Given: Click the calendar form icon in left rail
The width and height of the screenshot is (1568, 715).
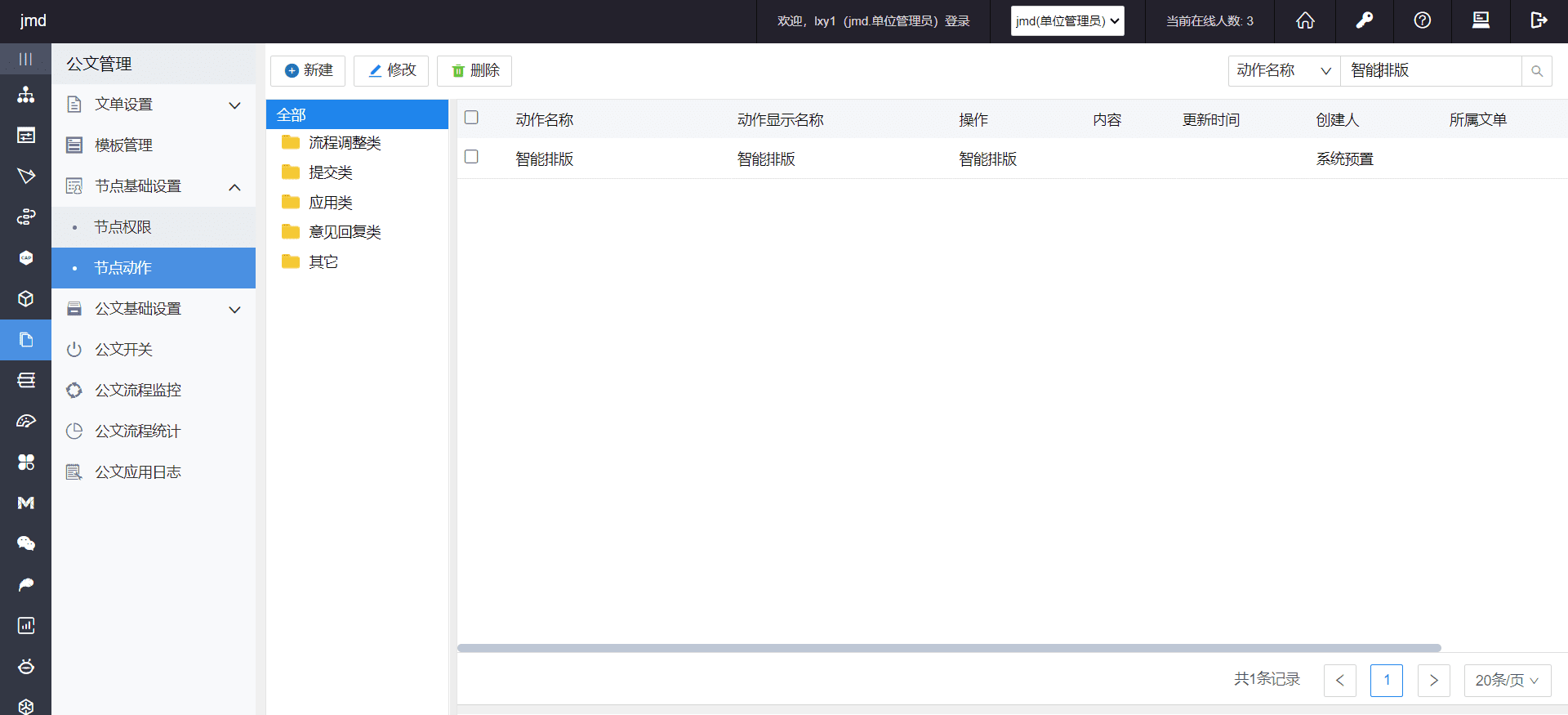Looking at the screenshot, I should point(26,136).
